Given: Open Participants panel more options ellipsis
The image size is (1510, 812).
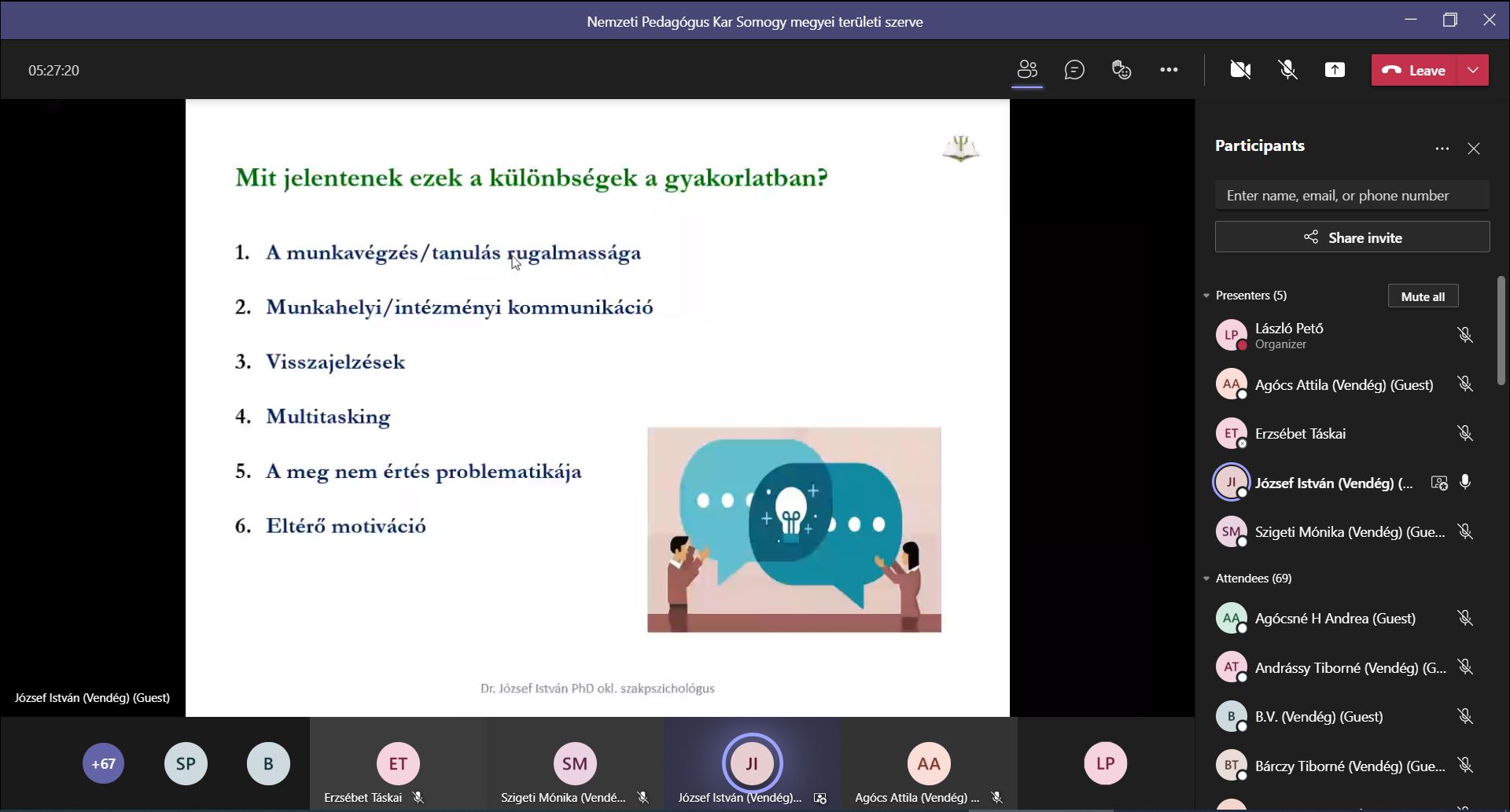Looking at the screenshot, I should tap(1442, 149).
